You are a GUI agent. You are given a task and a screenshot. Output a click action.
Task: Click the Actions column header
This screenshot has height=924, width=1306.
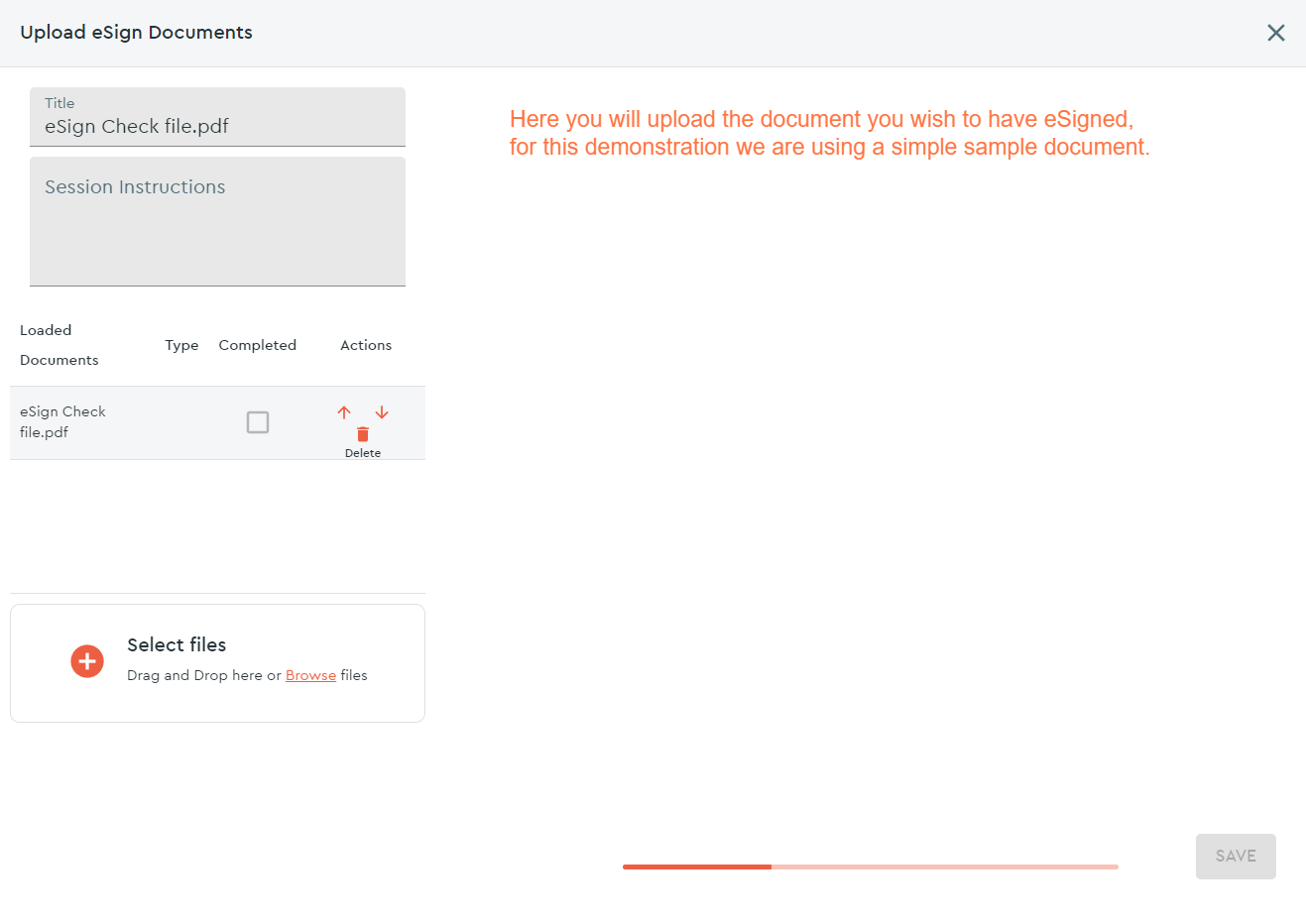pyautogui.click(x=366, y=345)
